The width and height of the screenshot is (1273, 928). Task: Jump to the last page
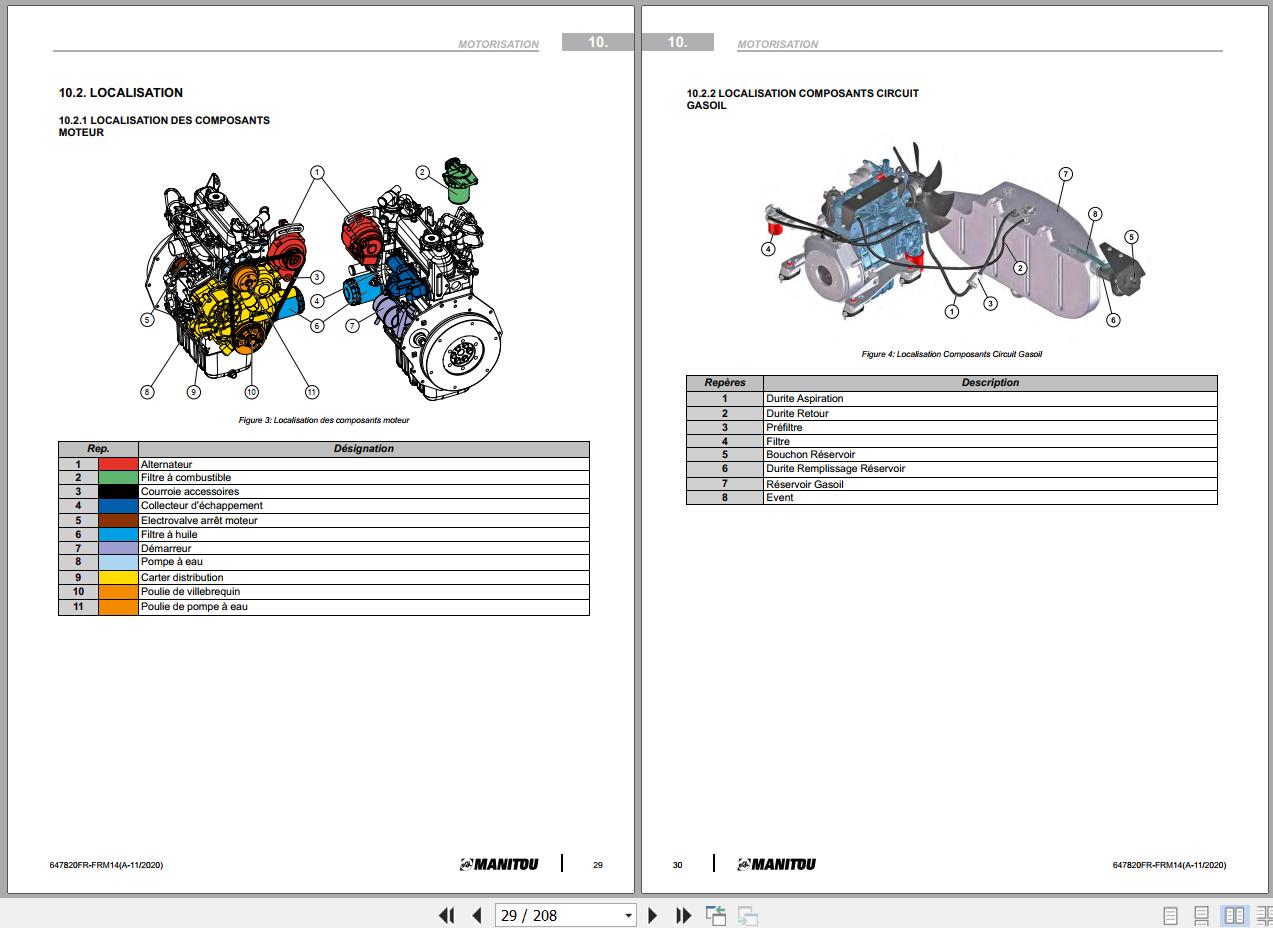(x=684, y=915)
